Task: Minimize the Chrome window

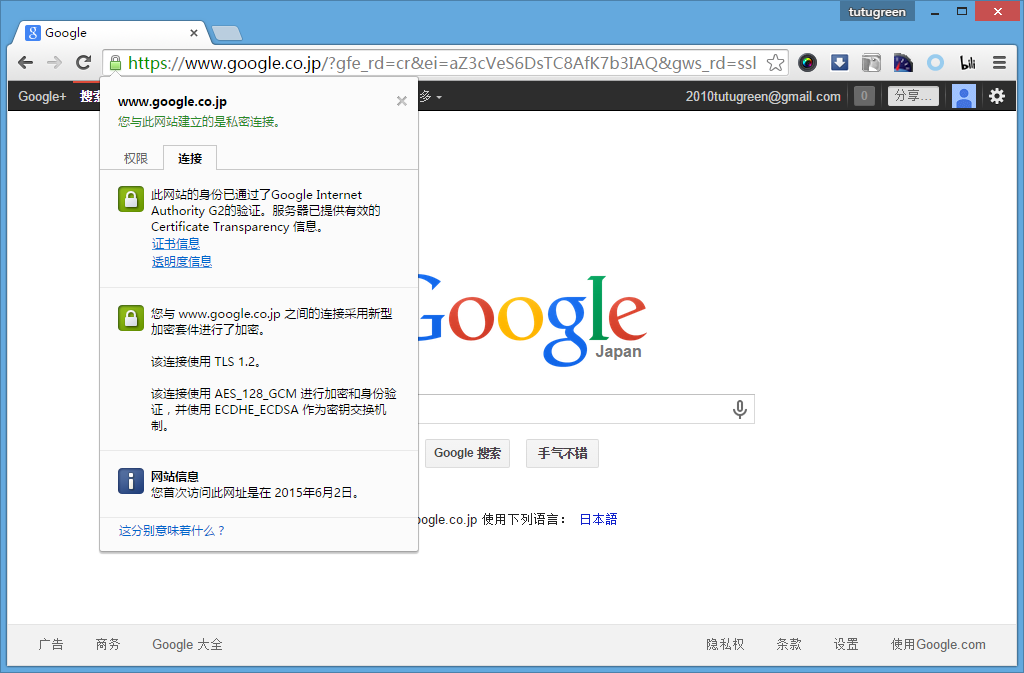Action: click(935, 12)
